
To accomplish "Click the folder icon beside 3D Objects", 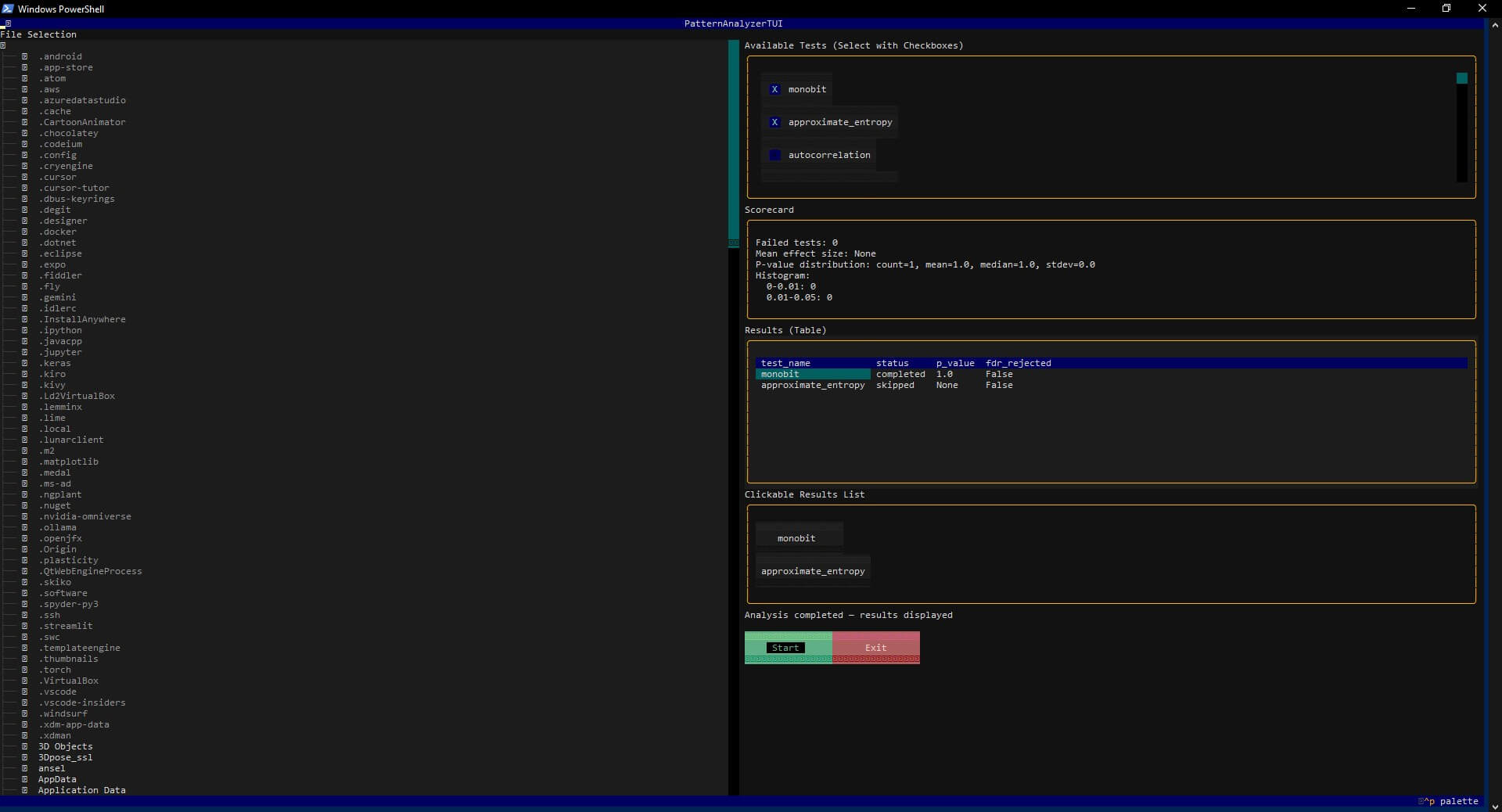I will [x=25, y=746].
